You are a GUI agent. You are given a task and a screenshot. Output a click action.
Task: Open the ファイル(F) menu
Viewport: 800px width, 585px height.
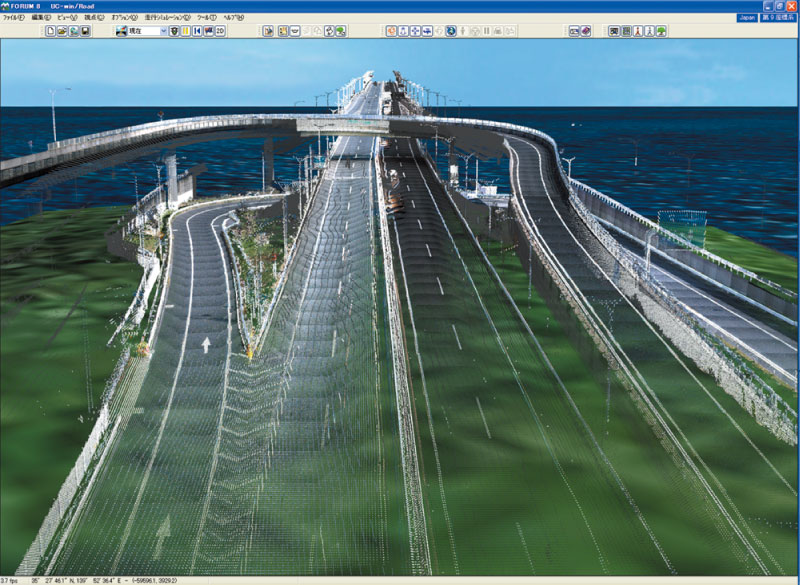[13, 17]
